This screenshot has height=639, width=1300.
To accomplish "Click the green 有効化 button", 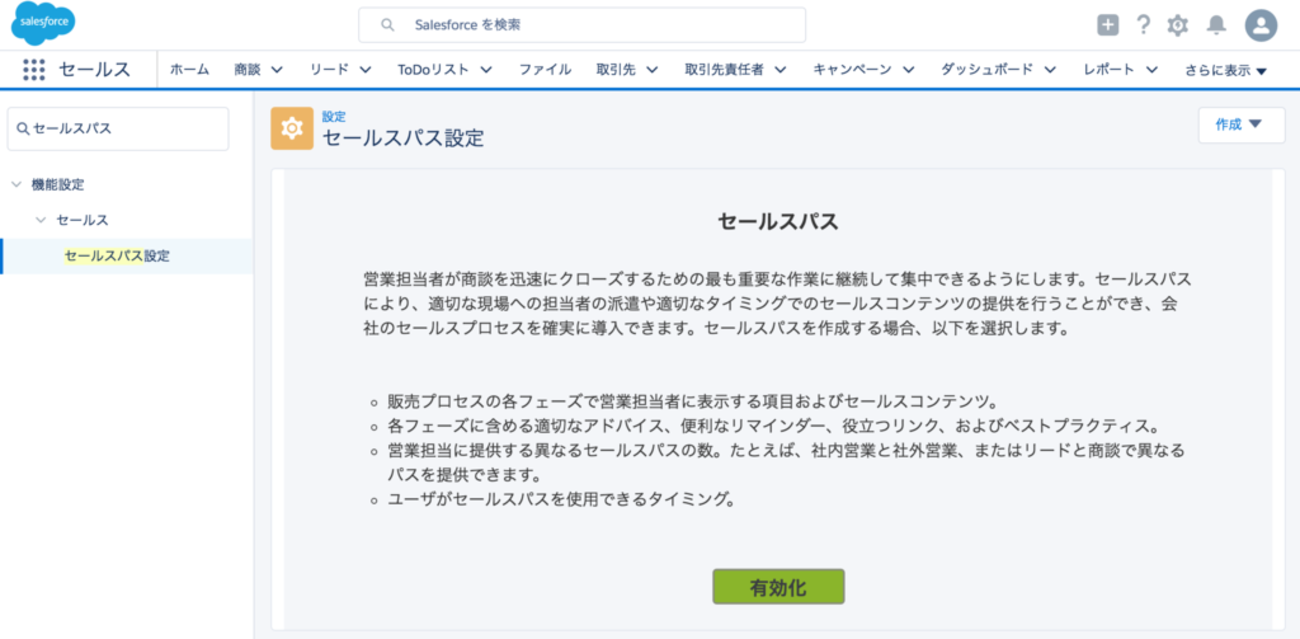I will pyautogui.click(x=778, y=587).
